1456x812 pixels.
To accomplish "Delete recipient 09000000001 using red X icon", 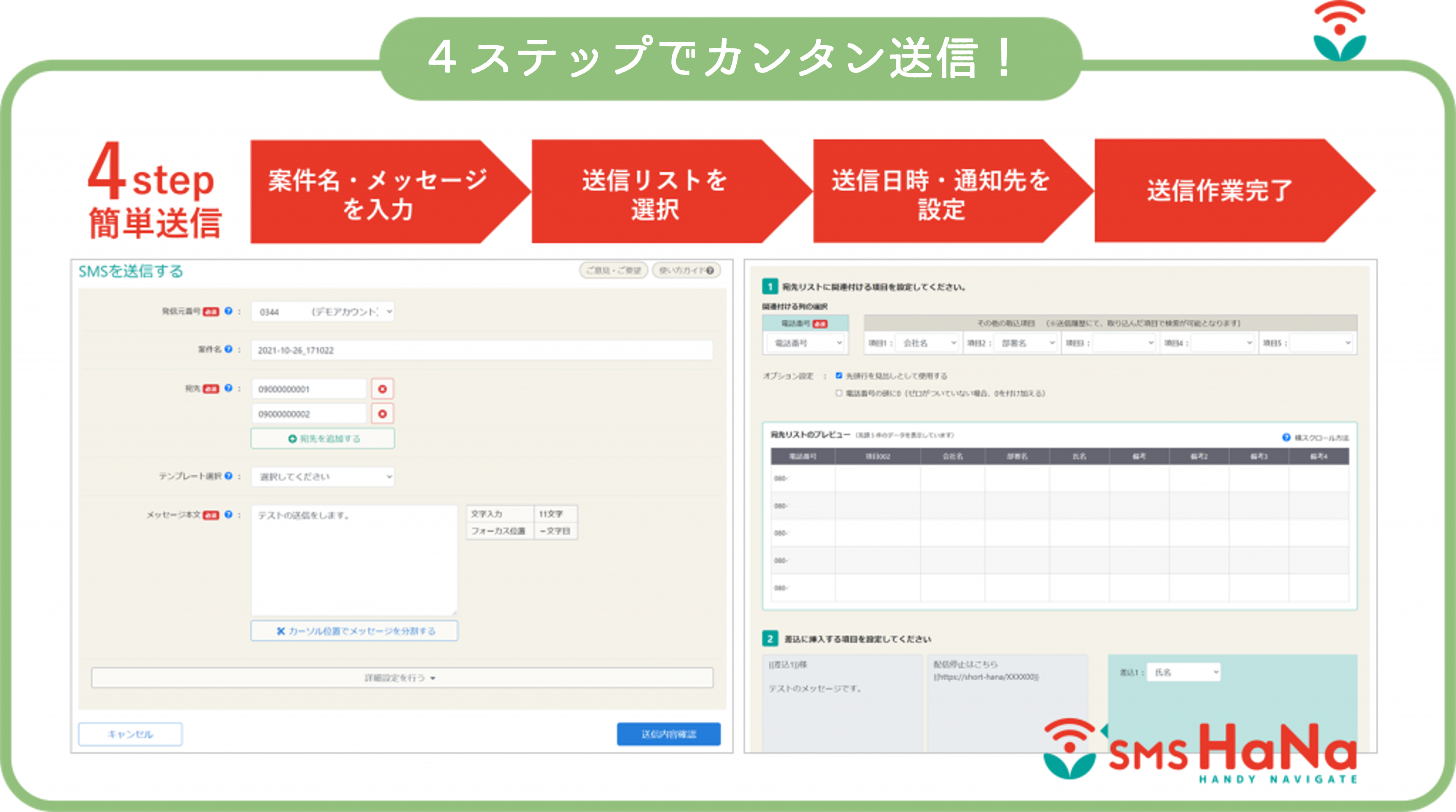I will [383, 389].
